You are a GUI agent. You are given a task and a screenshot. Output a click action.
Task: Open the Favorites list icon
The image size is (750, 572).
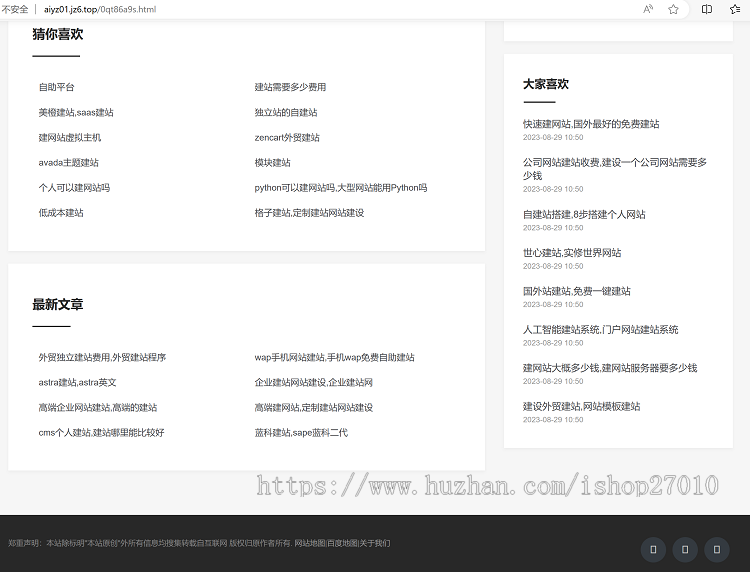point(735,9)
